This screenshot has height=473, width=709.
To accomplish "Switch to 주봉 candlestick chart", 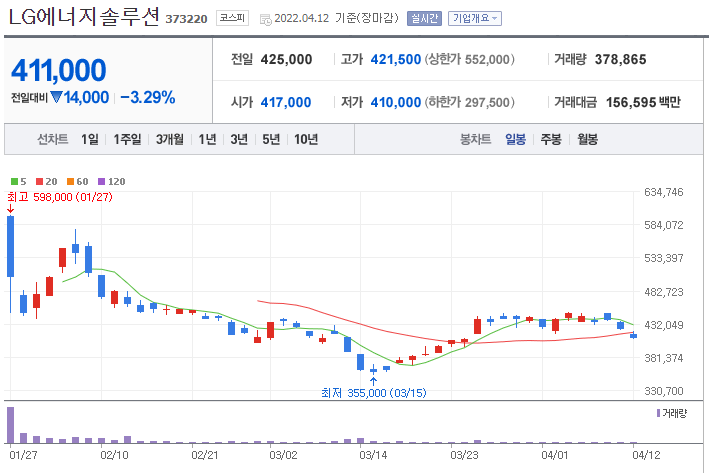I will (551, 139).
